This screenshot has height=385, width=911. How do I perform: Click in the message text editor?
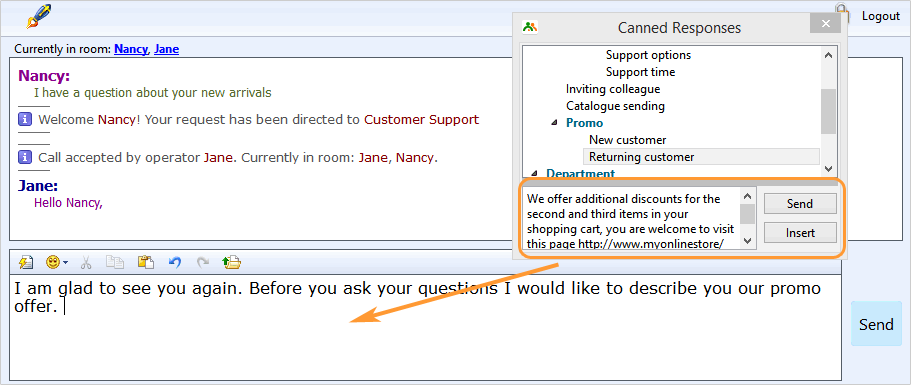click(x=425, y=328)
